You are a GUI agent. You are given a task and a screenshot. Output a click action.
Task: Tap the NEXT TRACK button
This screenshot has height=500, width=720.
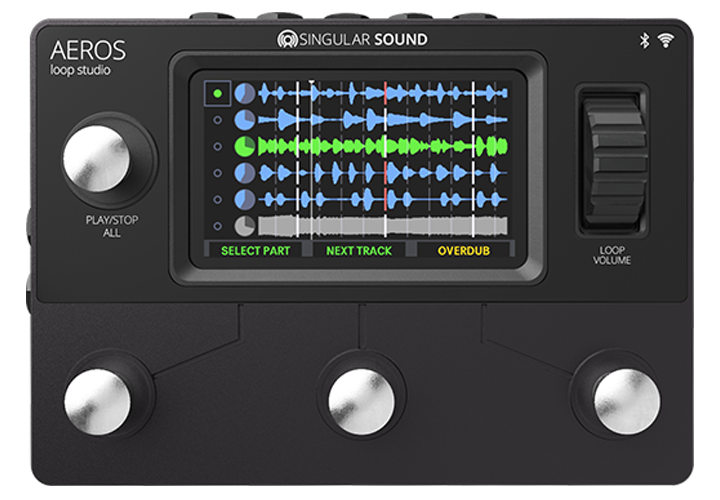359,250
